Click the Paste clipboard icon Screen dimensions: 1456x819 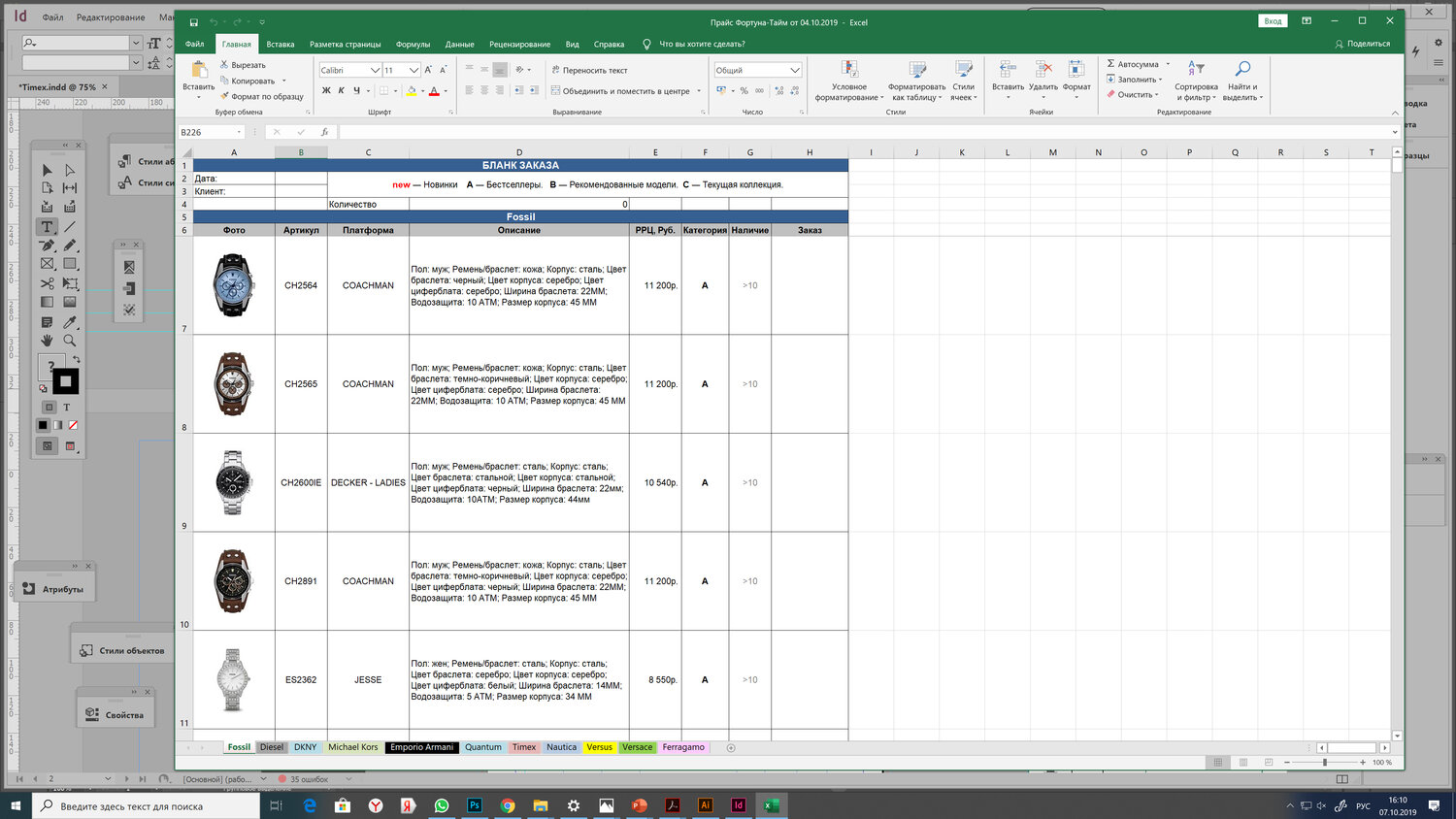pyautogui.click(x=198, y=70)
